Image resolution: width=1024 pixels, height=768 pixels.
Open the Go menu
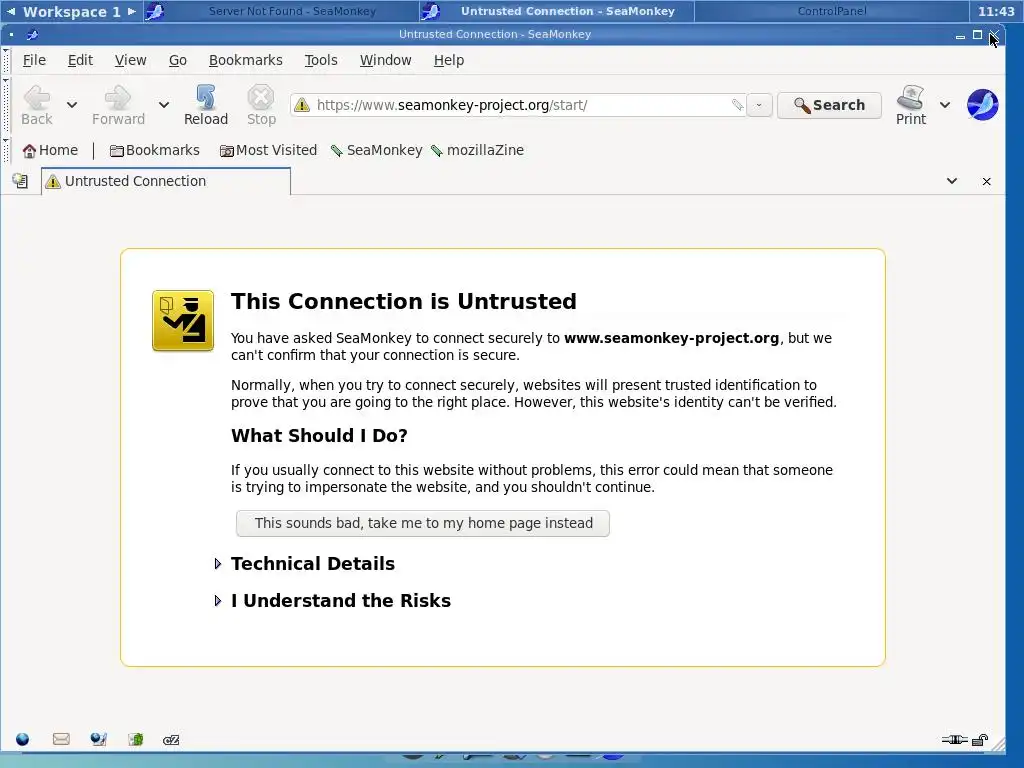point(178,60)
